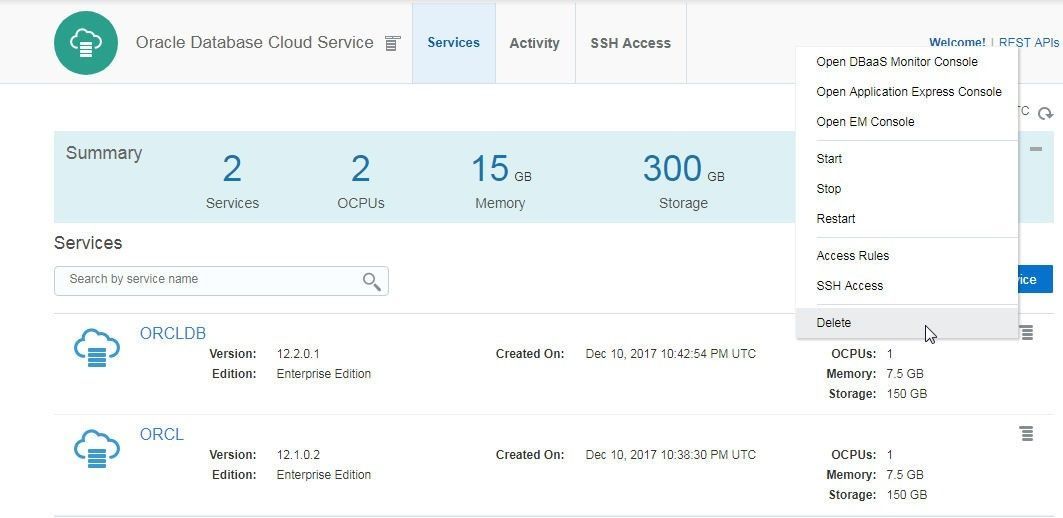Open the ORCLDB service link

(x=173, y=333)
